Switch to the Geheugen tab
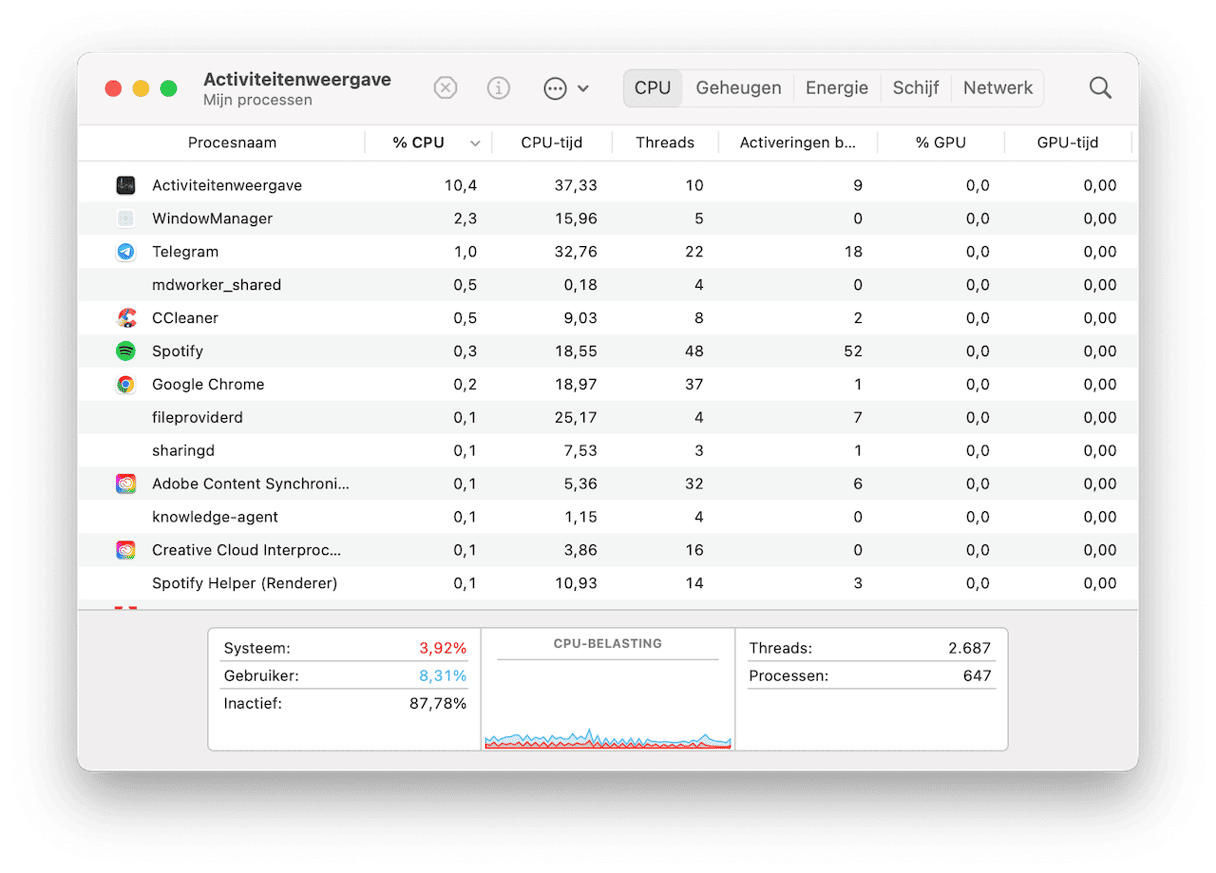 [x=738, y=88]
